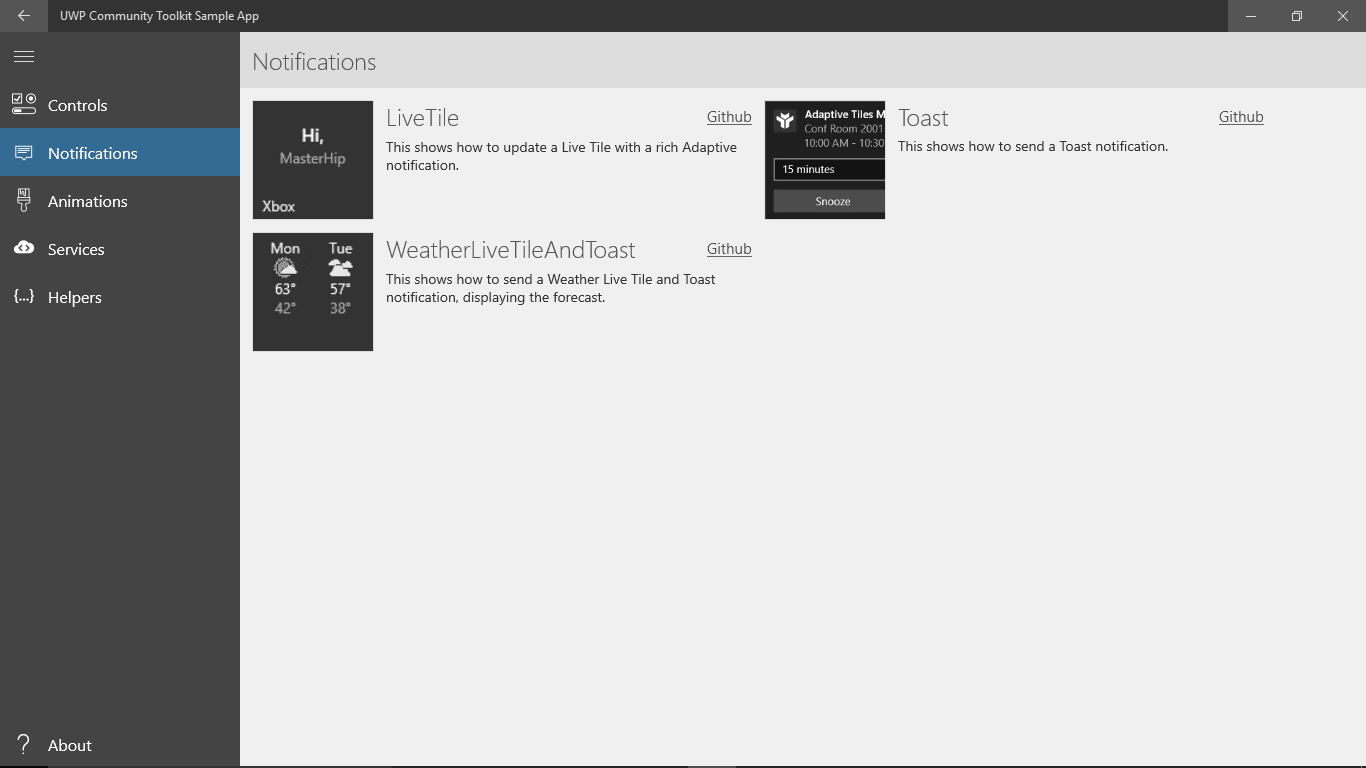Select the Controls sidebar icon
The height and width of the screenshot is (768, 1366).
tap(23, 104)
